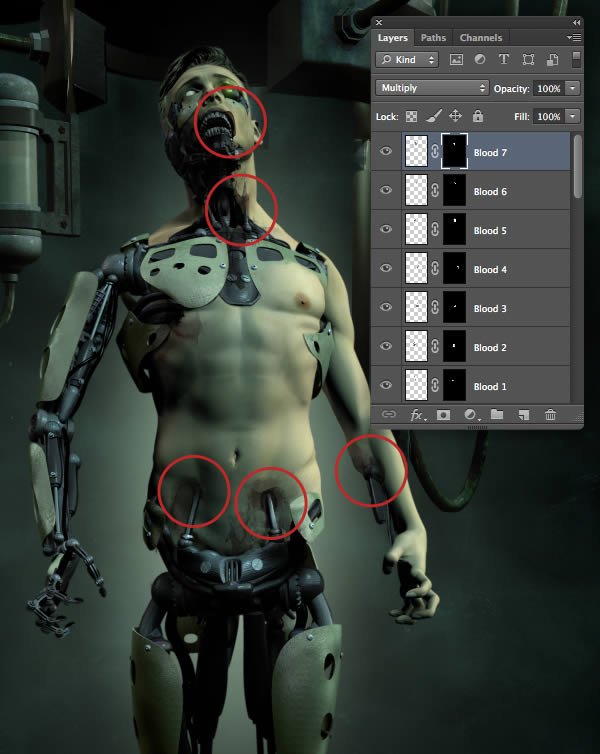600x754 pixels.
Task: Unlink the Blood 4 mask chain icon
Action: (435, 268)
